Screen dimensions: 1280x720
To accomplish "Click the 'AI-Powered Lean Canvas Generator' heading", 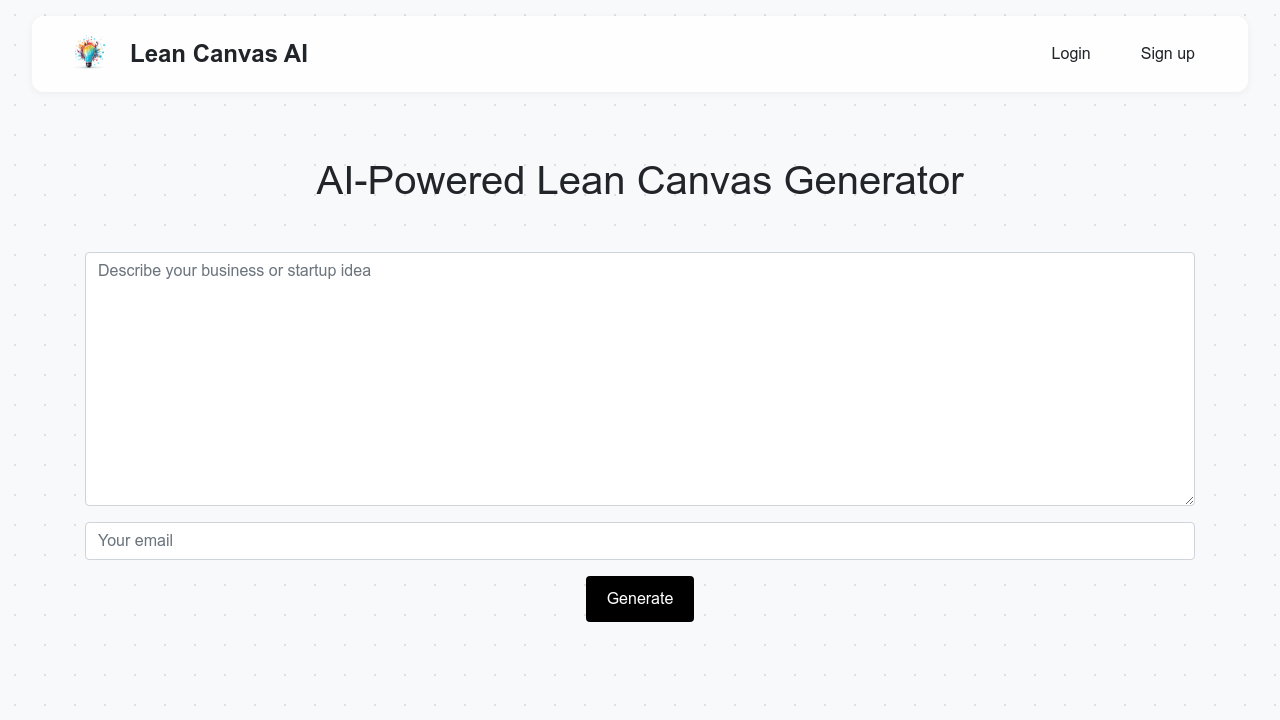I will pyautogui.click(x=640, y=181).
